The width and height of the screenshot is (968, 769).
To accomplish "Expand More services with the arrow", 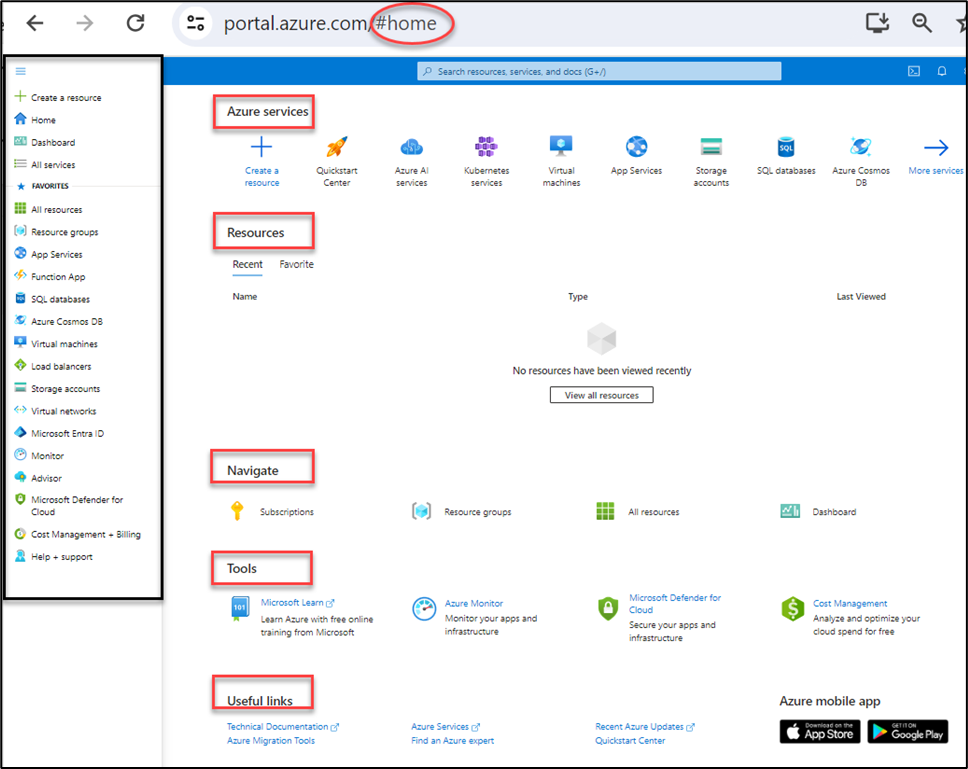I will point(935,147).
